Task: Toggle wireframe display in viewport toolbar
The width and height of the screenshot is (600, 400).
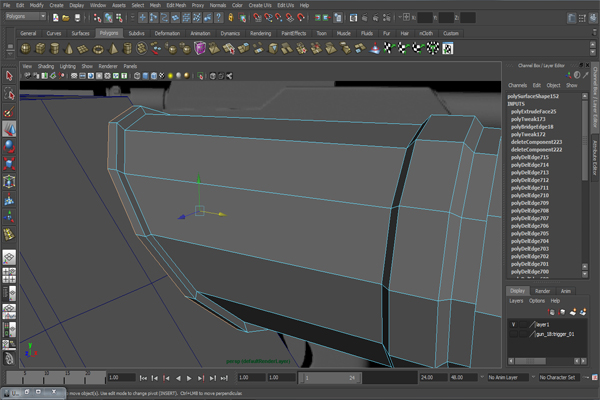Action: pyautogui.click(x=137, y=76)
